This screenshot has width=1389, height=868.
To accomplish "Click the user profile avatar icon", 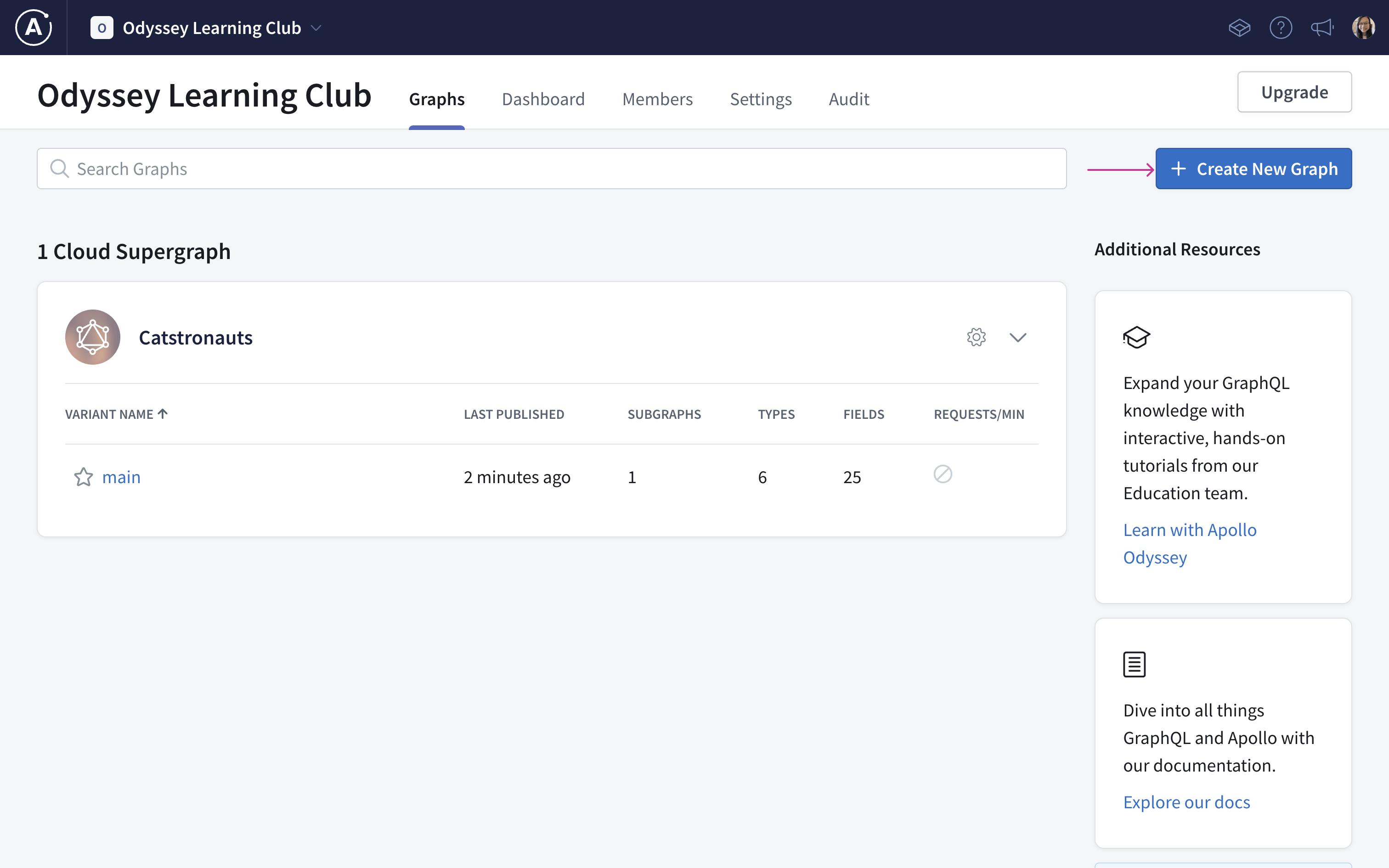I will coord(1363,27).
